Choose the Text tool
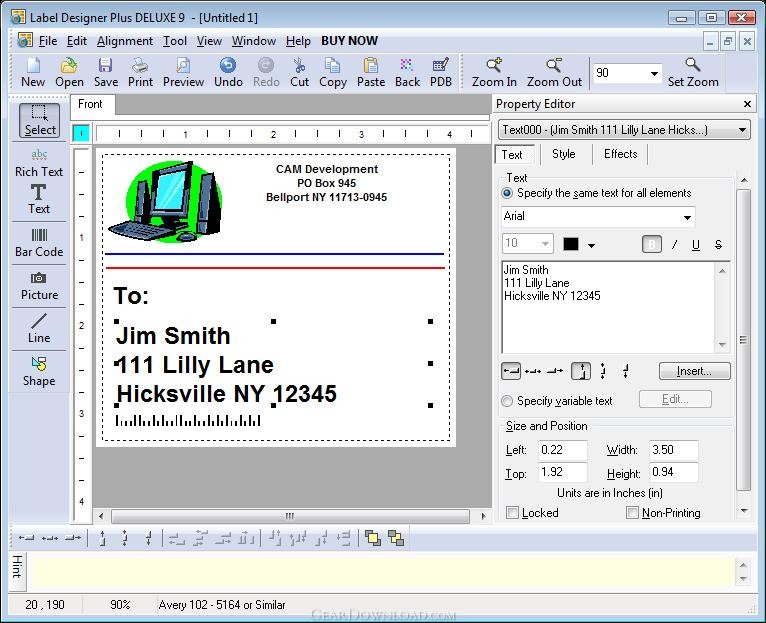The image size is (766, 623). (39, 199)
